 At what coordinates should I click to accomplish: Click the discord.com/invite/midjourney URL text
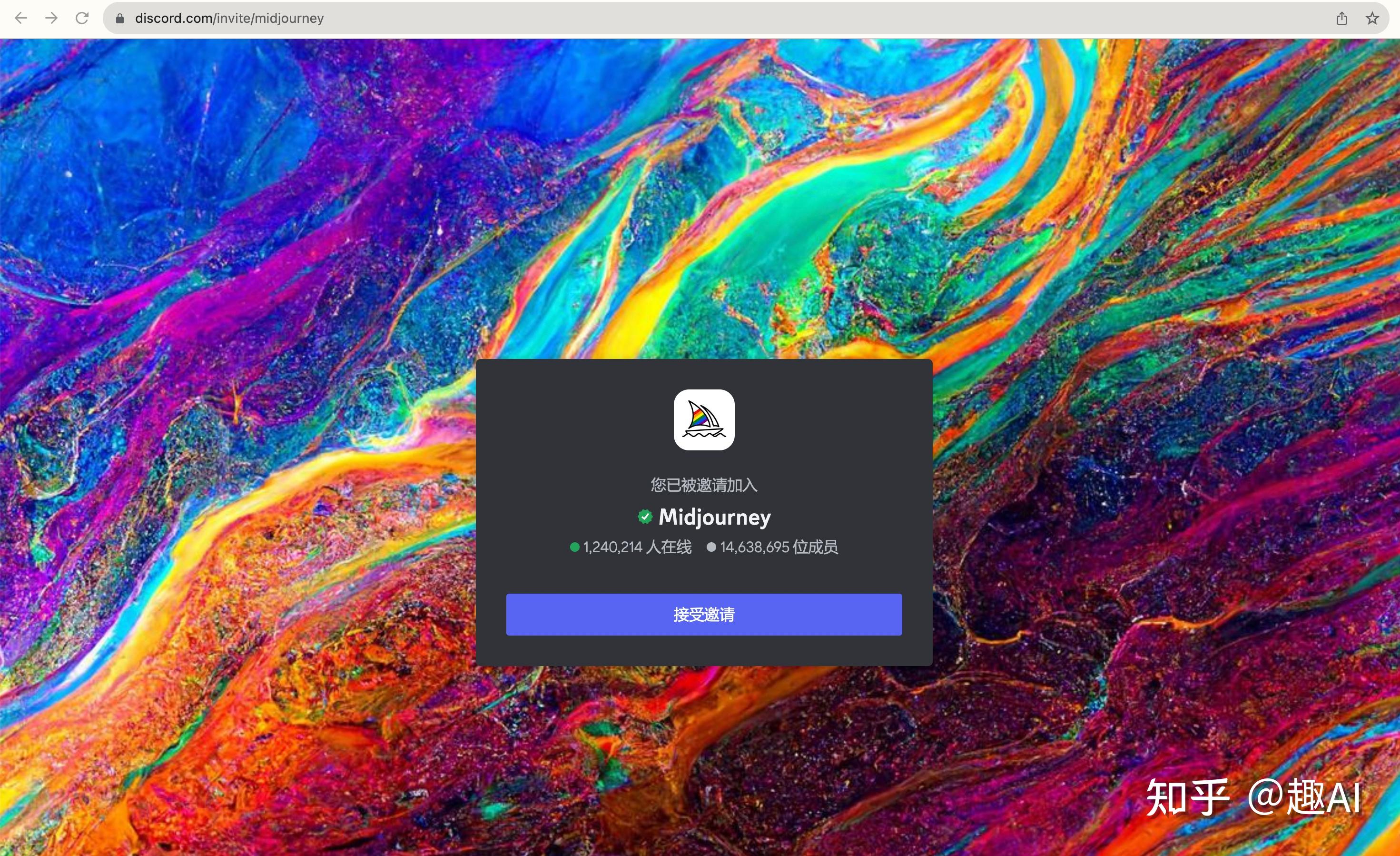229,19
